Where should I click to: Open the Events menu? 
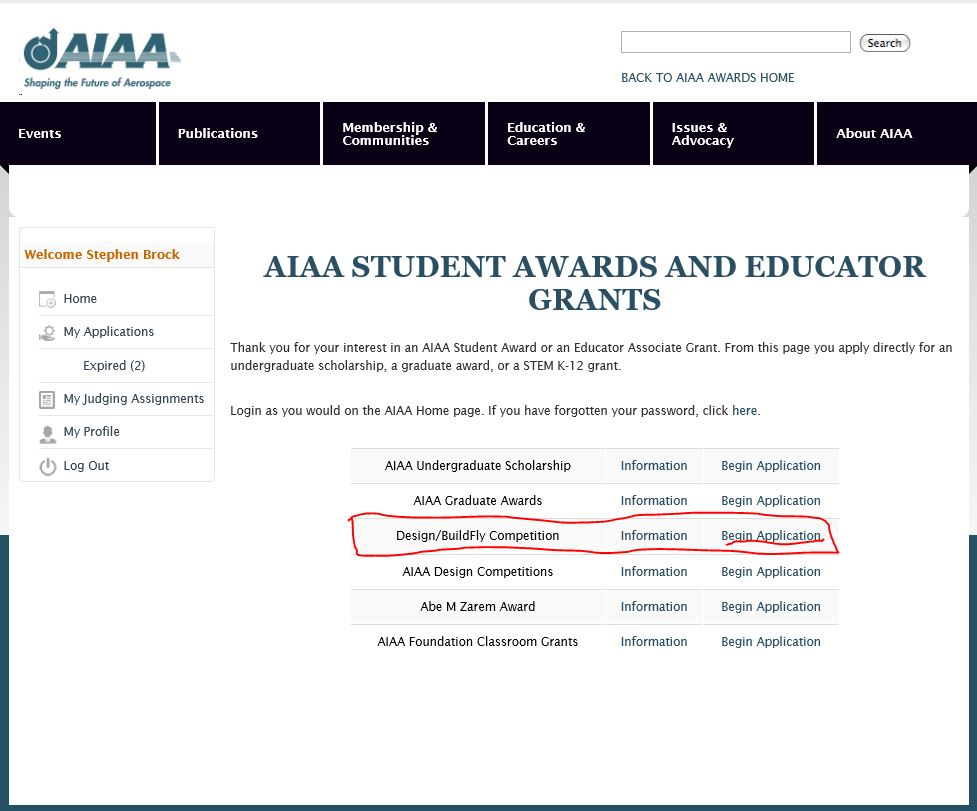[78, 133]
